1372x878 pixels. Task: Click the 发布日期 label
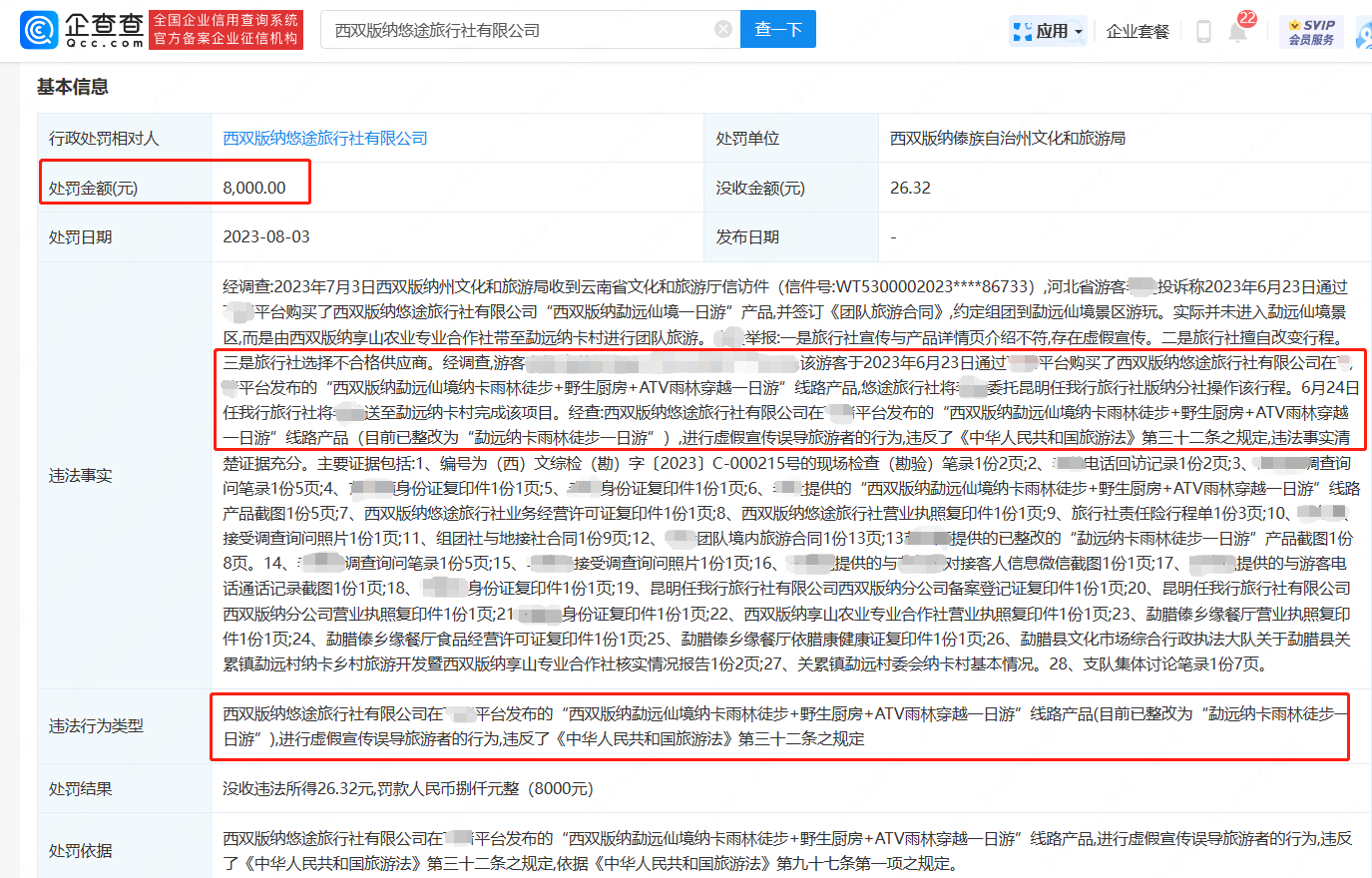747,236
